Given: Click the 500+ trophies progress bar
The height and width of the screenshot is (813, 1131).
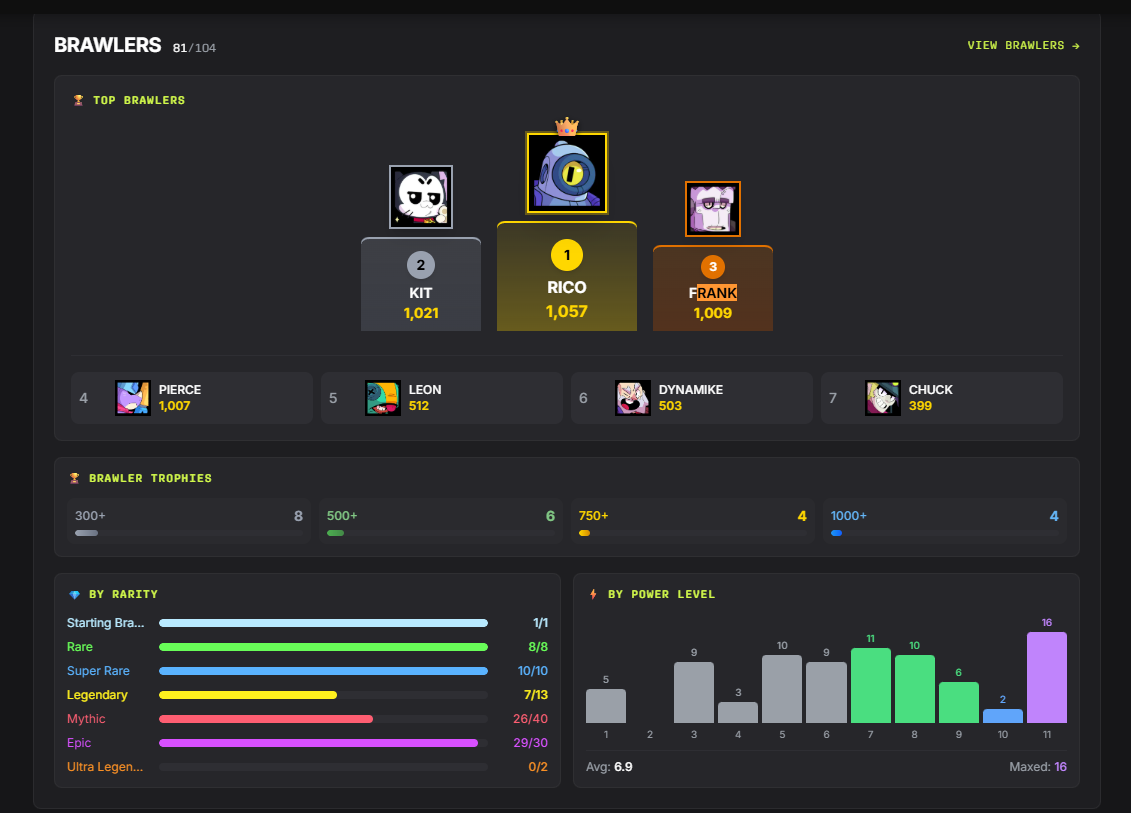Looking at the screenshot, I should tap(441, 533).
